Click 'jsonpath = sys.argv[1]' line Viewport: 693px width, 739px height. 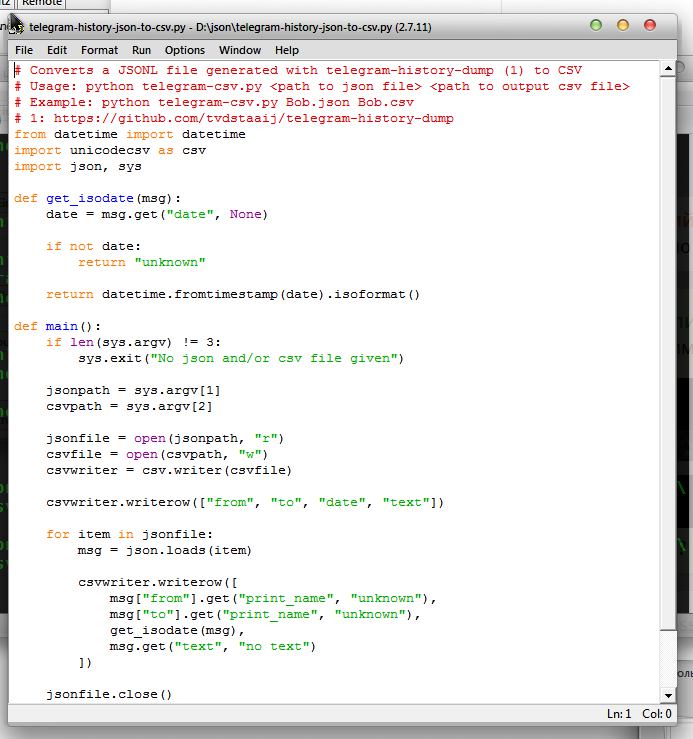(x=133, y=390)
